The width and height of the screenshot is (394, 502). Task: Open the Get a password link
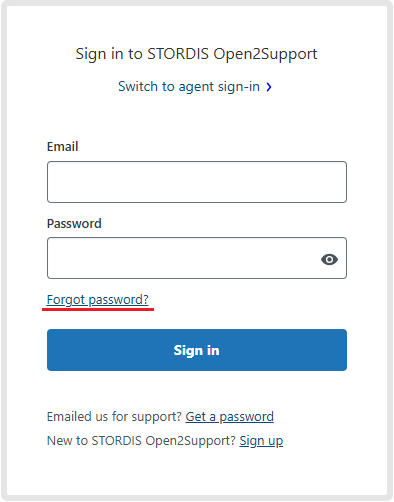pos(229,417)
